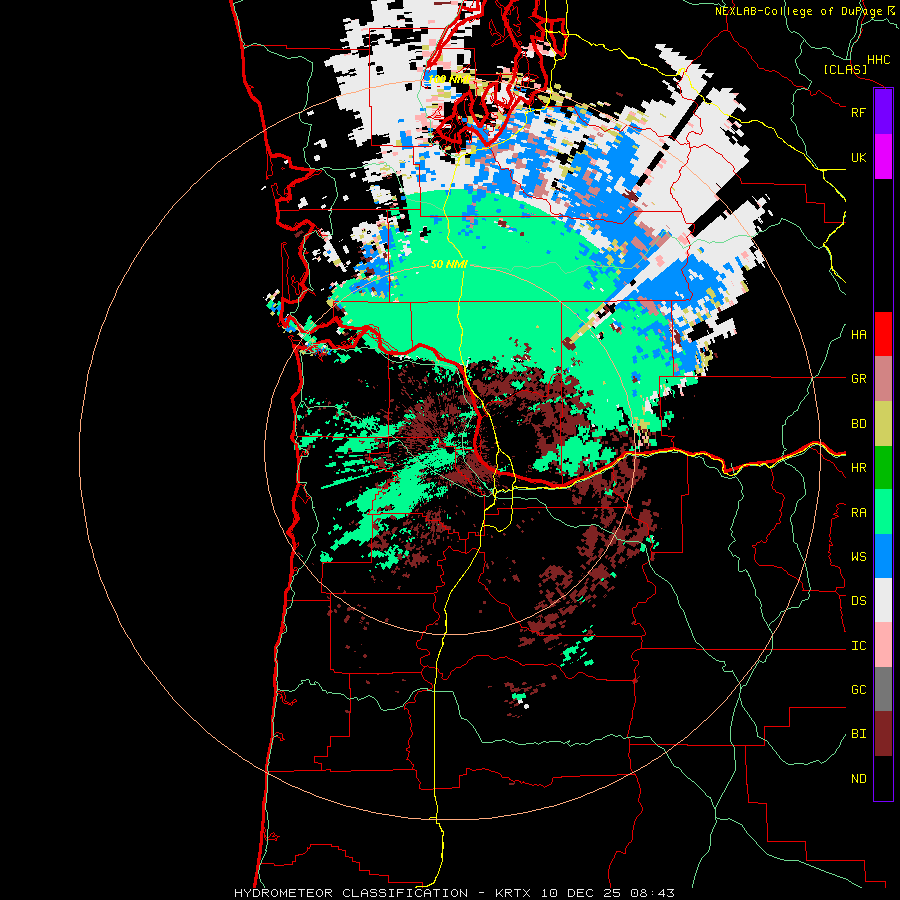The width and height of the screenshot is (900, 900).
Task: Click the Hydrometeor Classification KRTX caption
Action: 454,893
